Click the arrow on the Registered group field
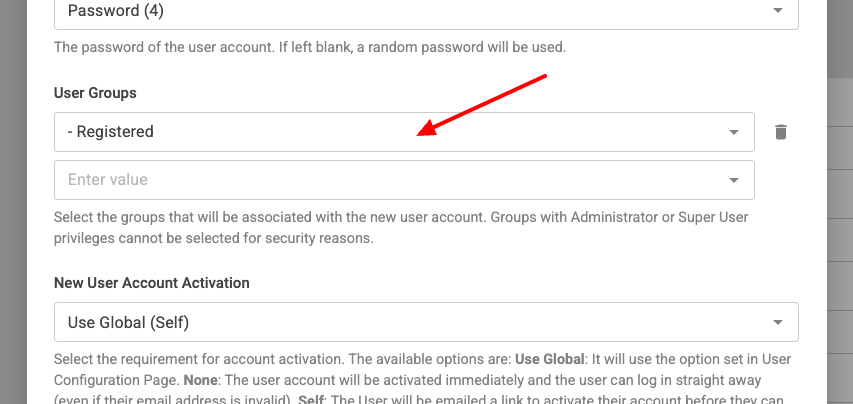 (734, 132)
